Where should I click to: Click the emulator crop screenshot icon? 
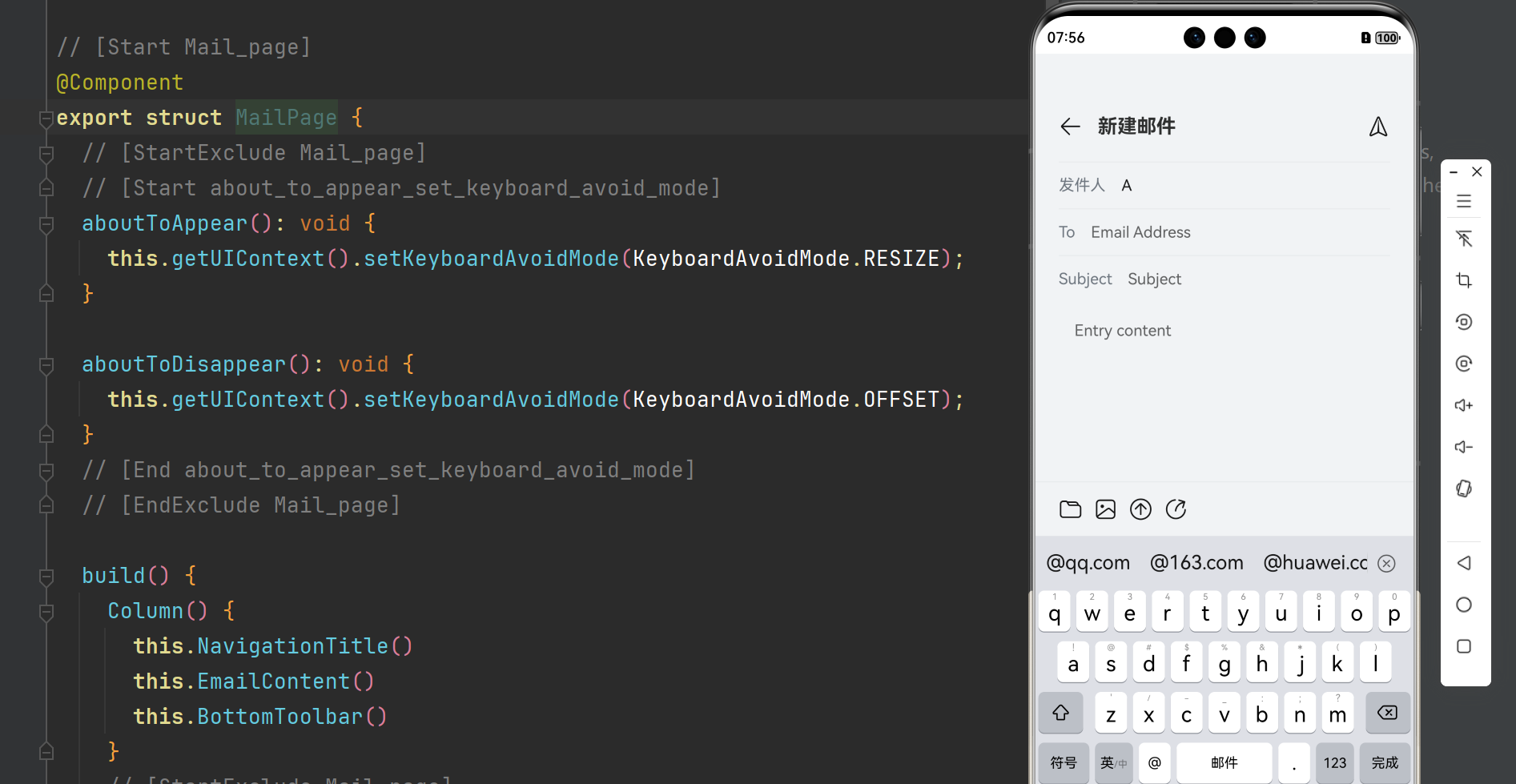pyautogui.click(x=1464, y=280)
